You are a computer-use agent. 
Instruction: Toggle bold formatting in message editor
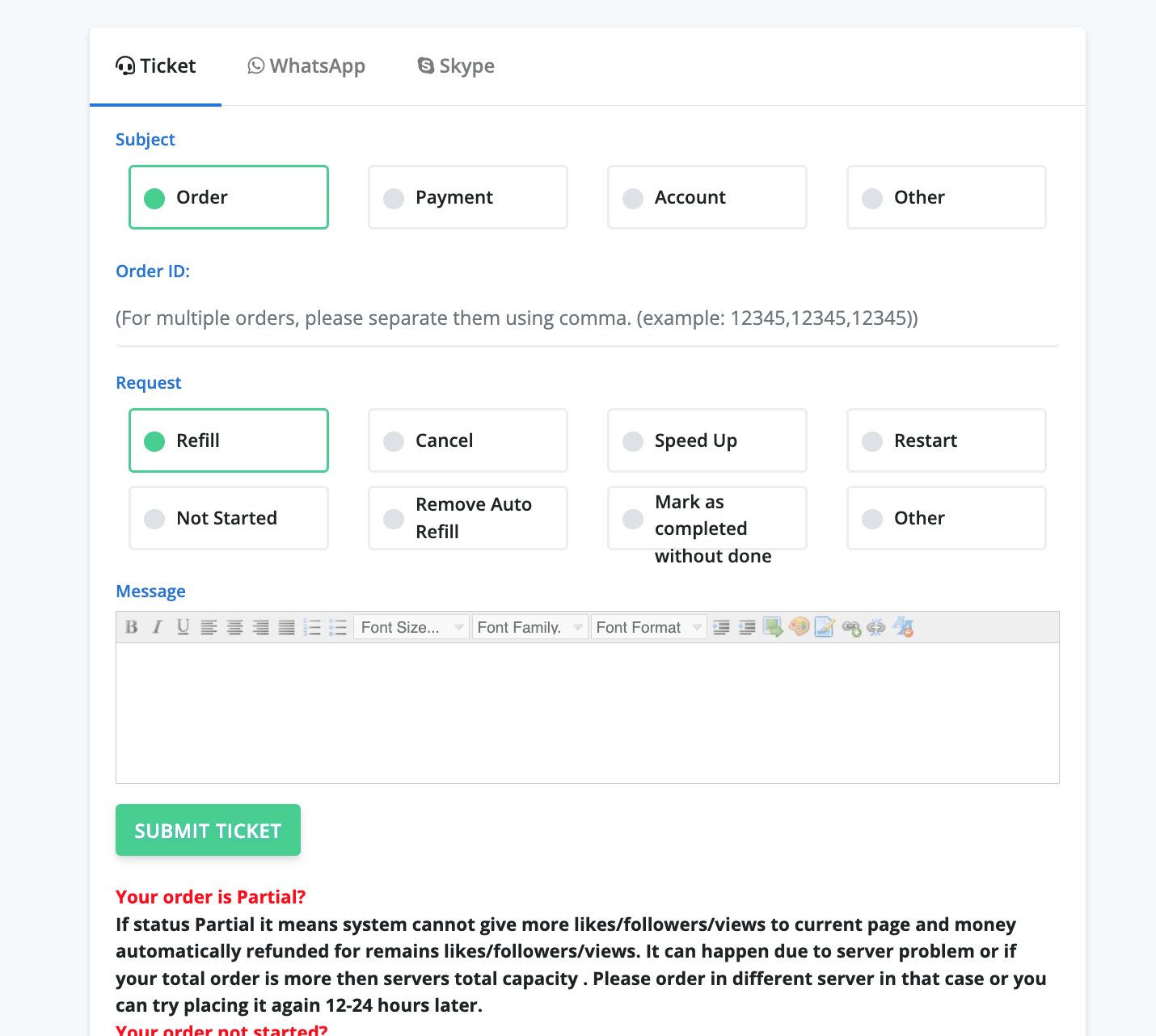click(132, 627)
